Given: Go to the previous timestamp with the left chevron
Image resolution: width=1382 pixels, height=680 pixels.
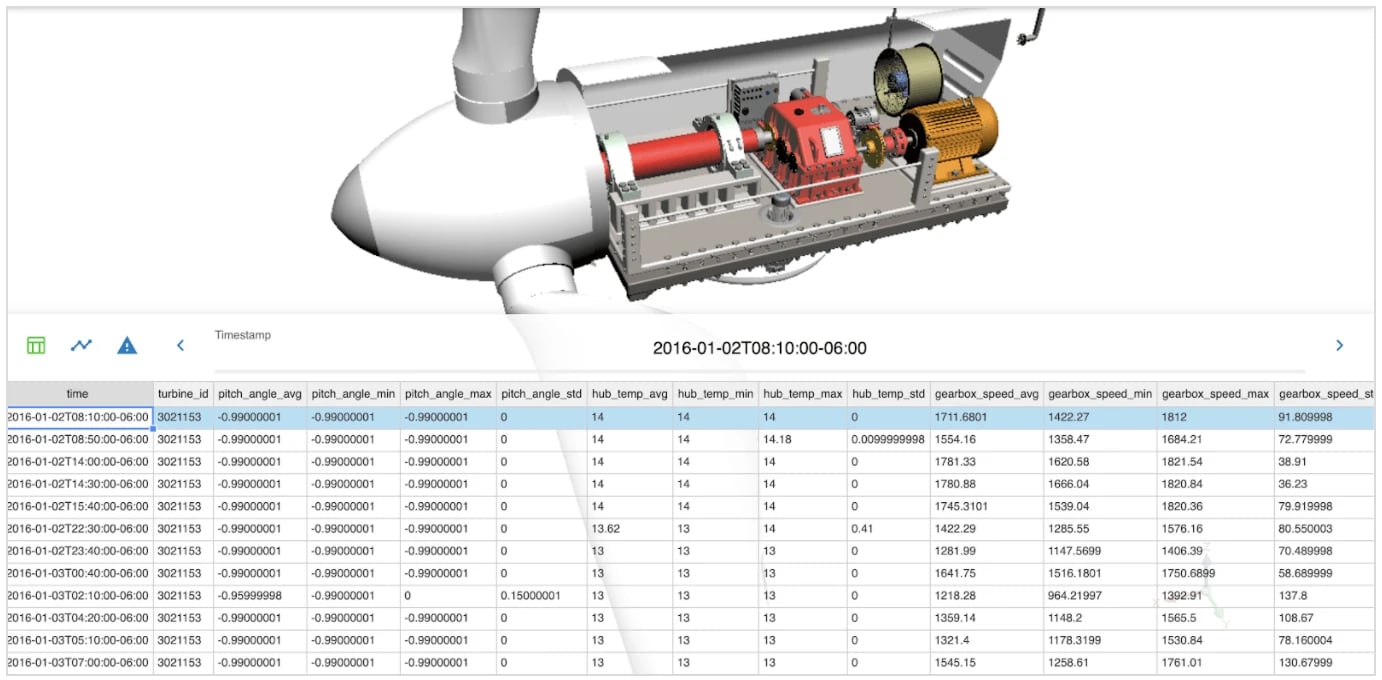Looking at the screenshot, I should [x=180, y=344].
